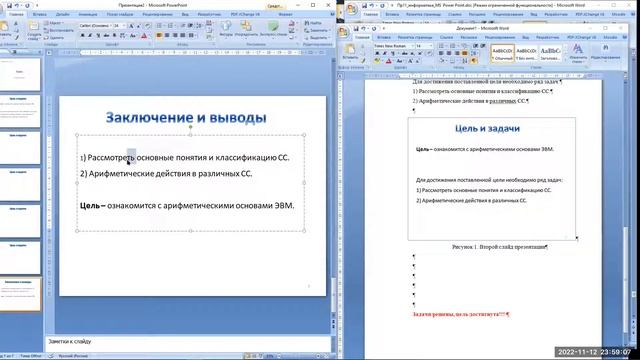Increase font size in PowerPoint ribbon
The image size is (640, 360).
coord(131,26)
